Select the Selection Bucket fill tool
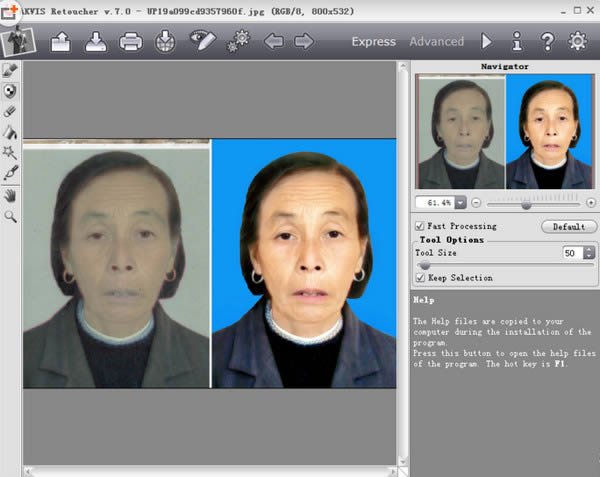This screenshot has width=600, height=477. [x=10, y=131]
